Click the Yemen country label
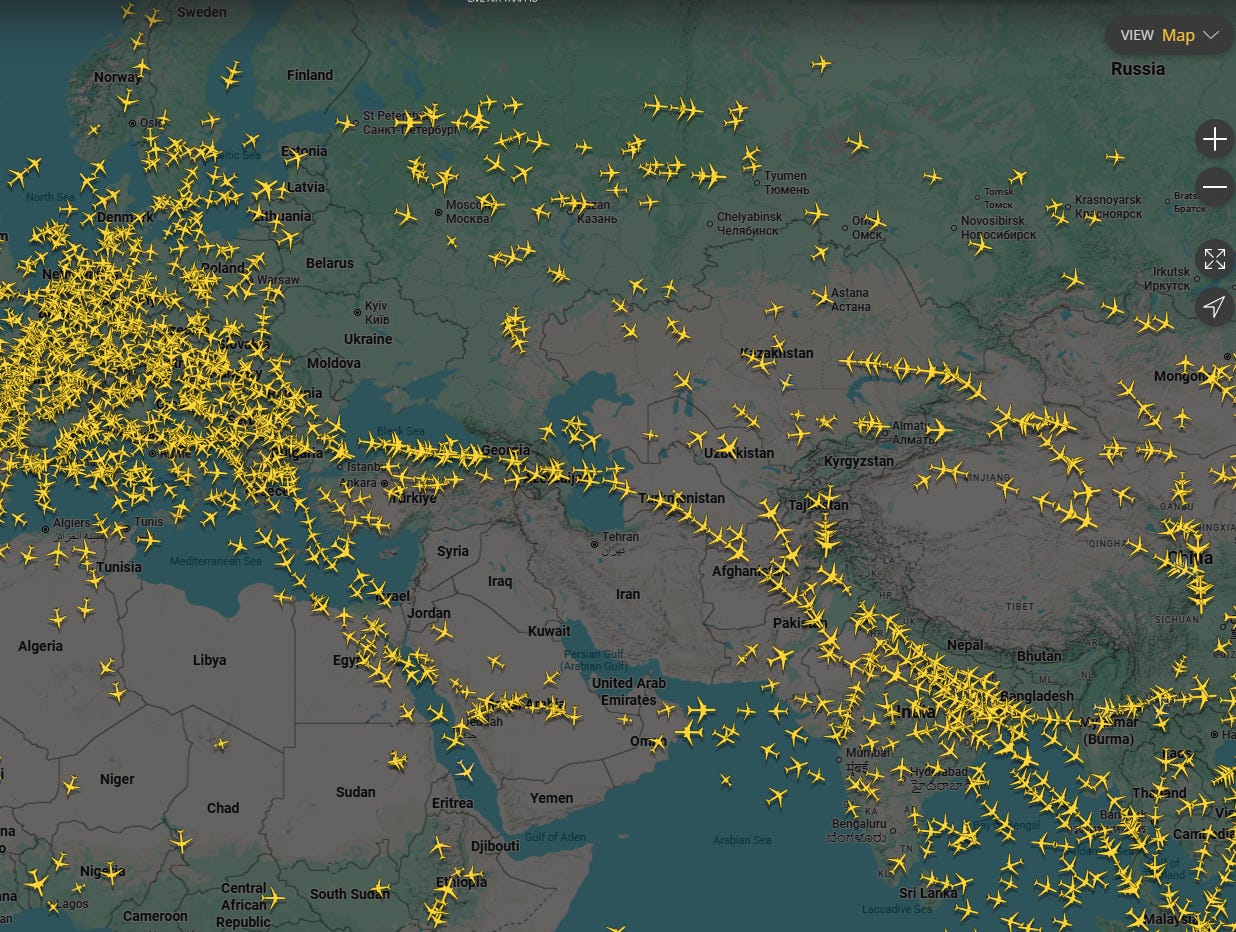Screen dimensions: 1236x932 (x=551, y=798)
